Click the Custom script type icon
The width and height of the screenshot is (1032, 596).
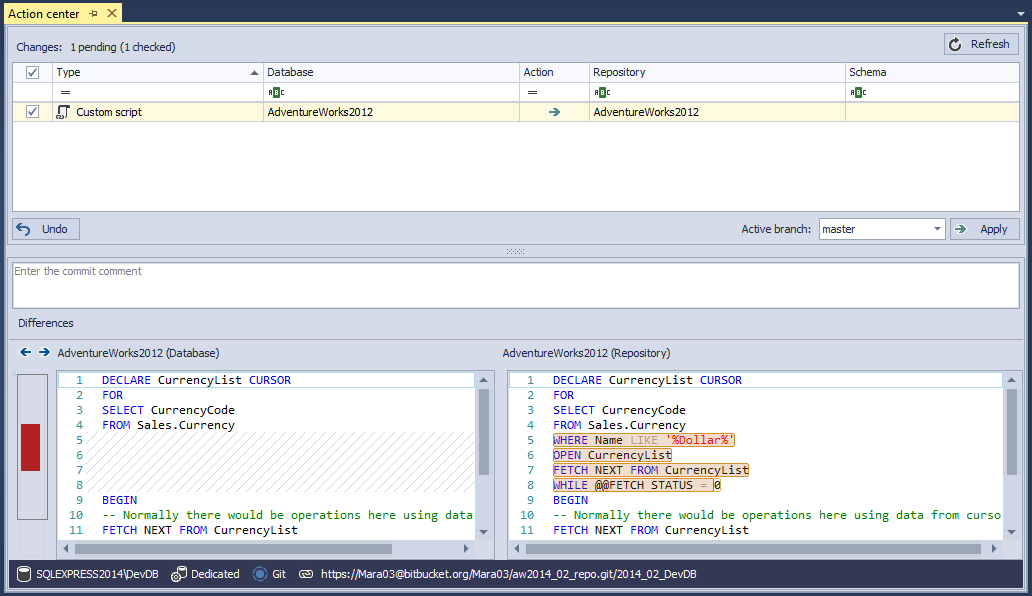[63, 112]
